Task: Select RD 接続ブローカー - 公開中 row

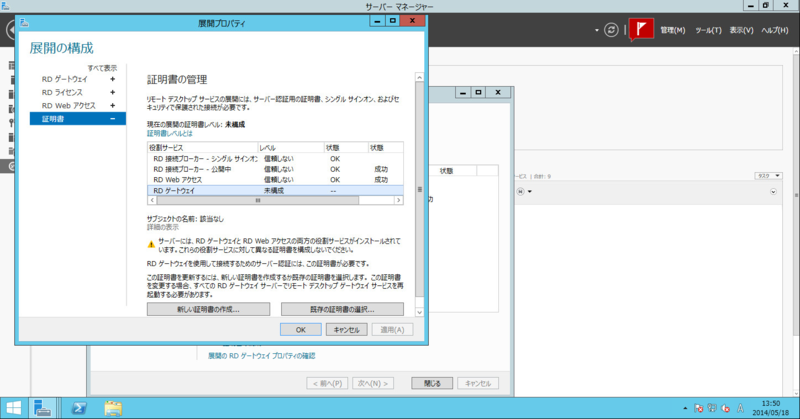Action: coord(275,169)
